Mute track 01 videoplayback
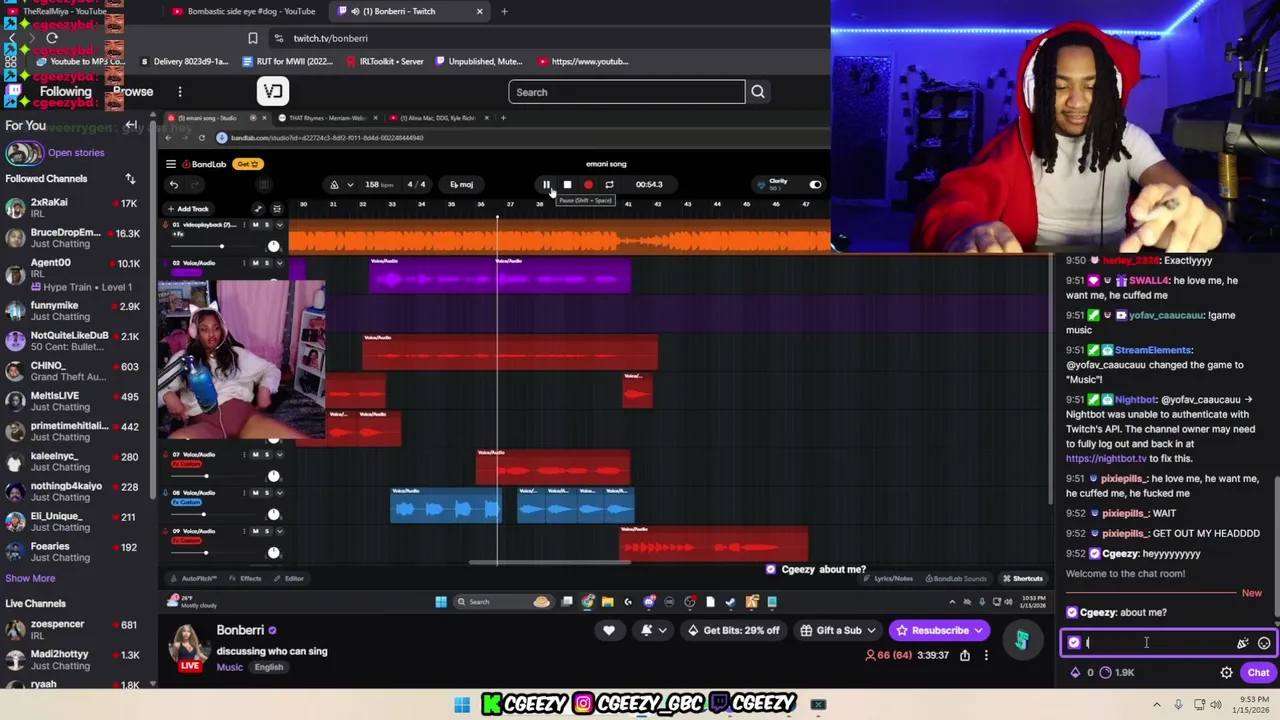1280x720 pixels. pos(254,224)
